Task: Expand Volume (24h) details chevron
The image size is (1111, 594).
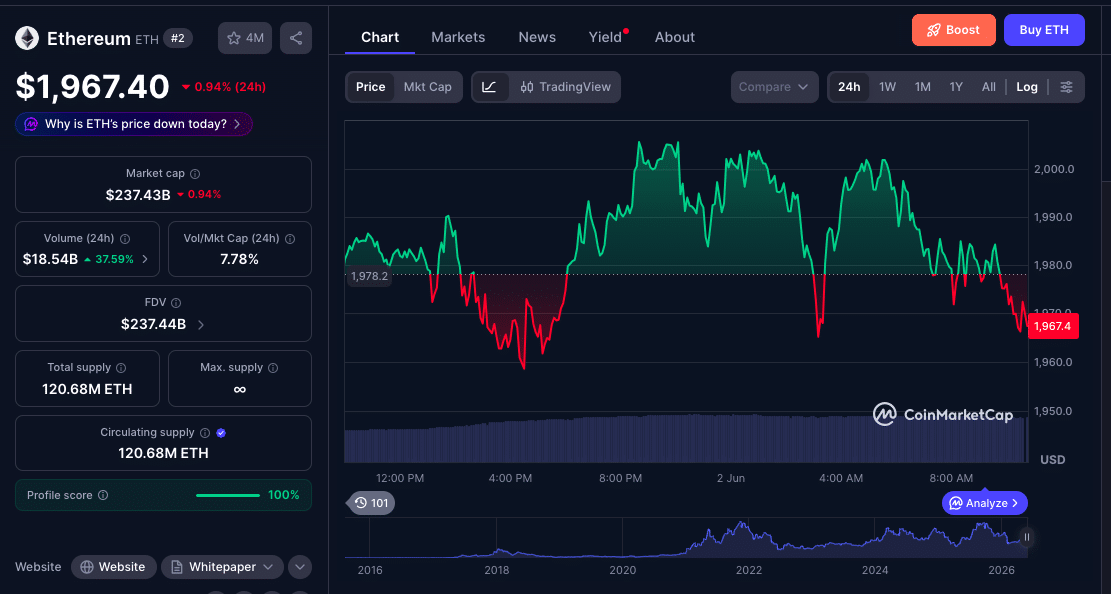Action: pyautogui.click(x=145, y=259)
